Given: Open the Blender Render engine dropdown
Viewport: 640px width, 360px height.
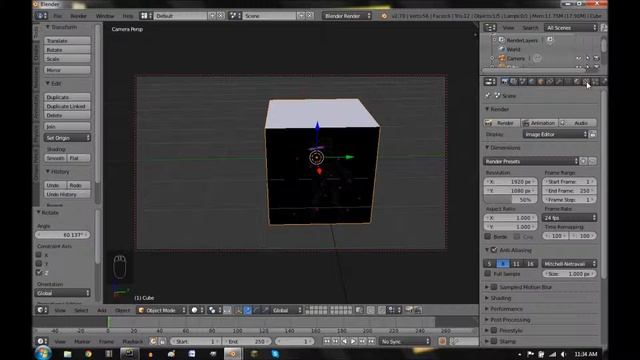Looking at the screenshot, I should pos(347,16).
